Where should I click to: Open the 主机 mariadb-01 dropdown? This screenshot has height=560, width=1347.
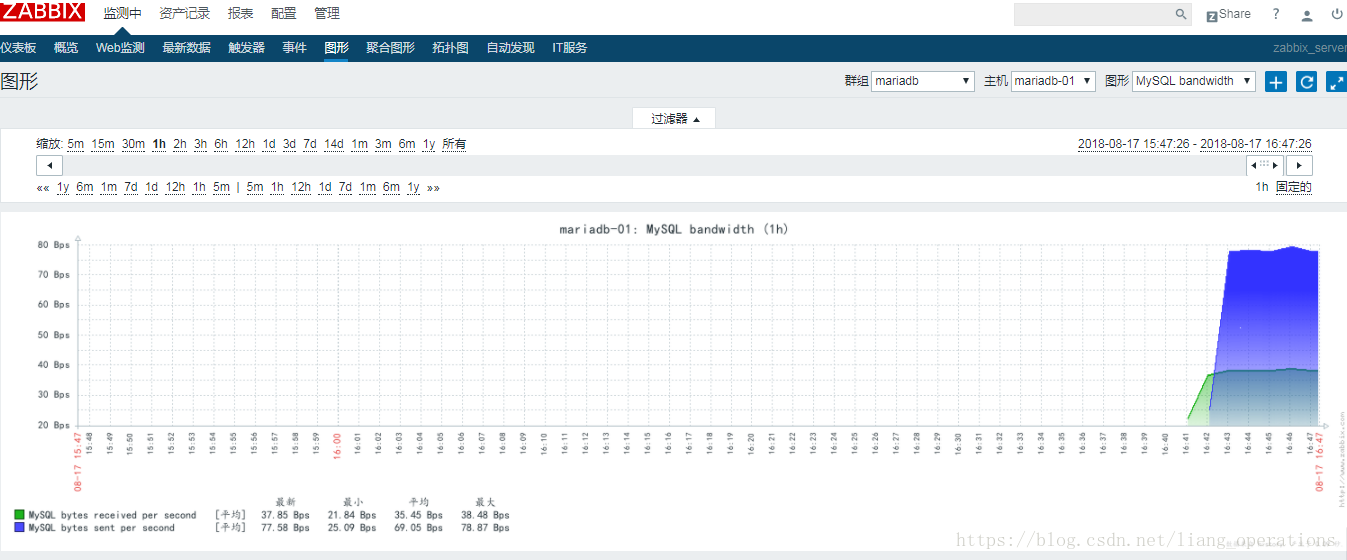1053,81
